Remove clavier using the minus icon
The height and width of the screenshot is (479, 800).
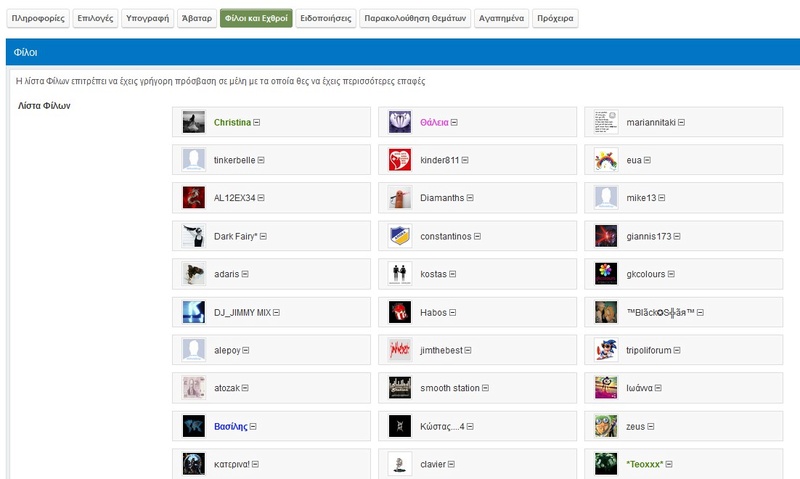point(452,464)
